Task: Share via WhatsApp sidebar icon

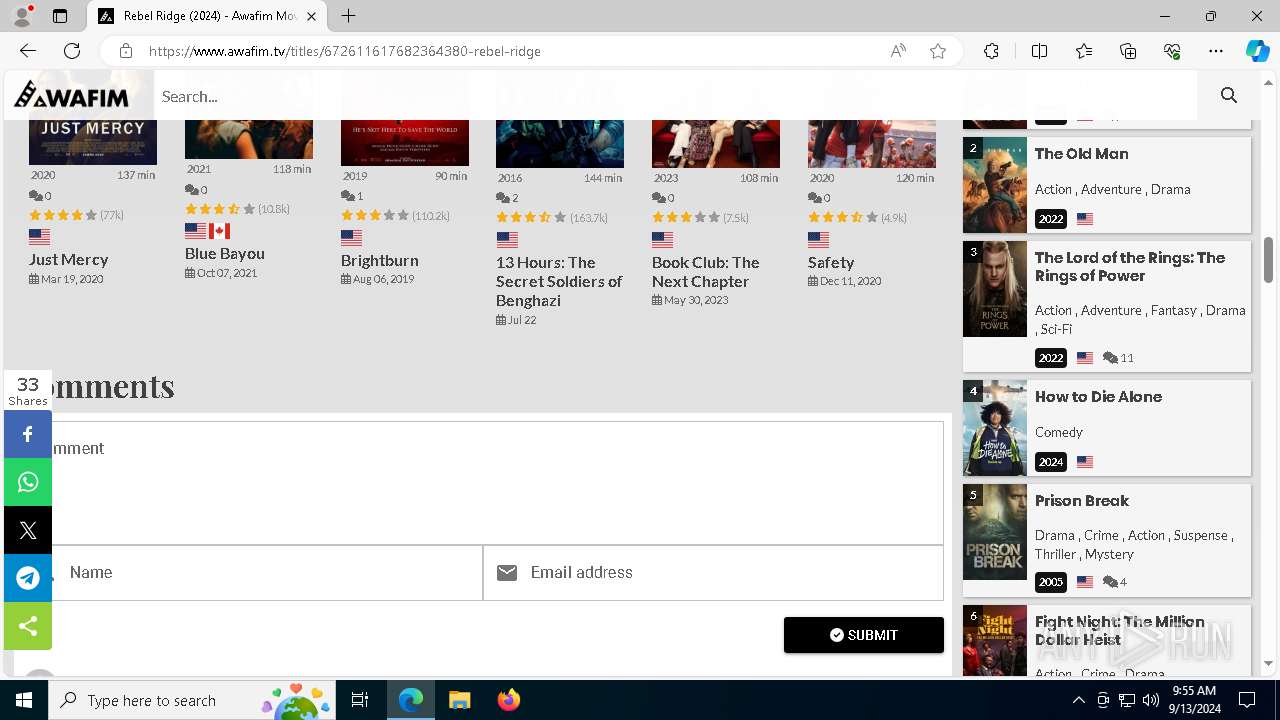Action: click(28, 482)
